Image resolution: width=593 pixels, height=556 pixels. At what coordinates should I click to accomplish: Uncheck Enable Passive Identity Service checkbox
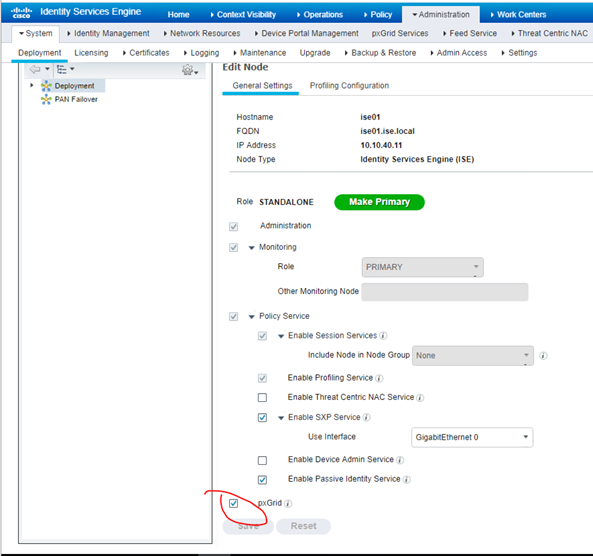click(262, 480)
